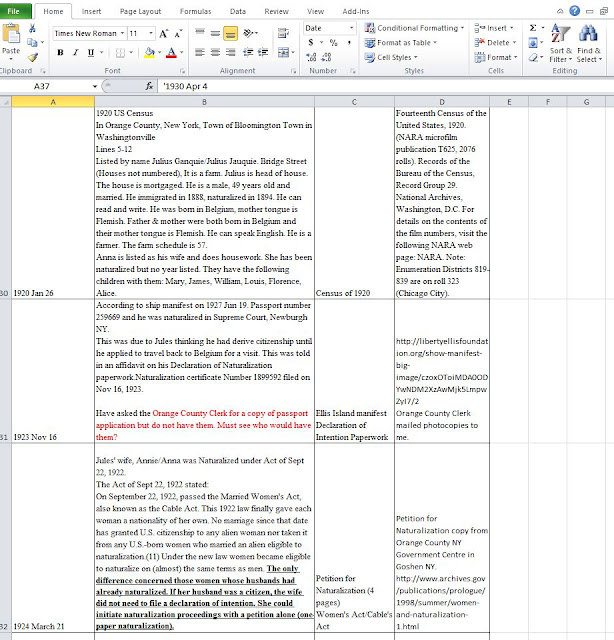Toggle Italic formatting
Screen dimensions: 614x640
pos(76,52)
